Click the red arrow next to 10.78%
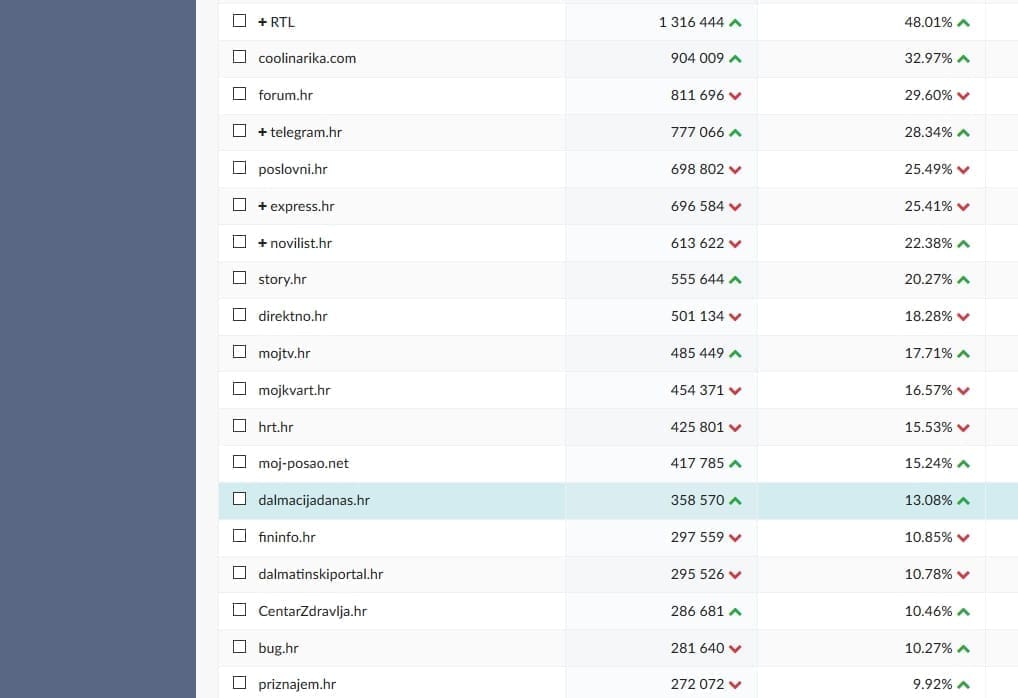The width and height of the screenshot is (1018, 698). coord(963,575)
